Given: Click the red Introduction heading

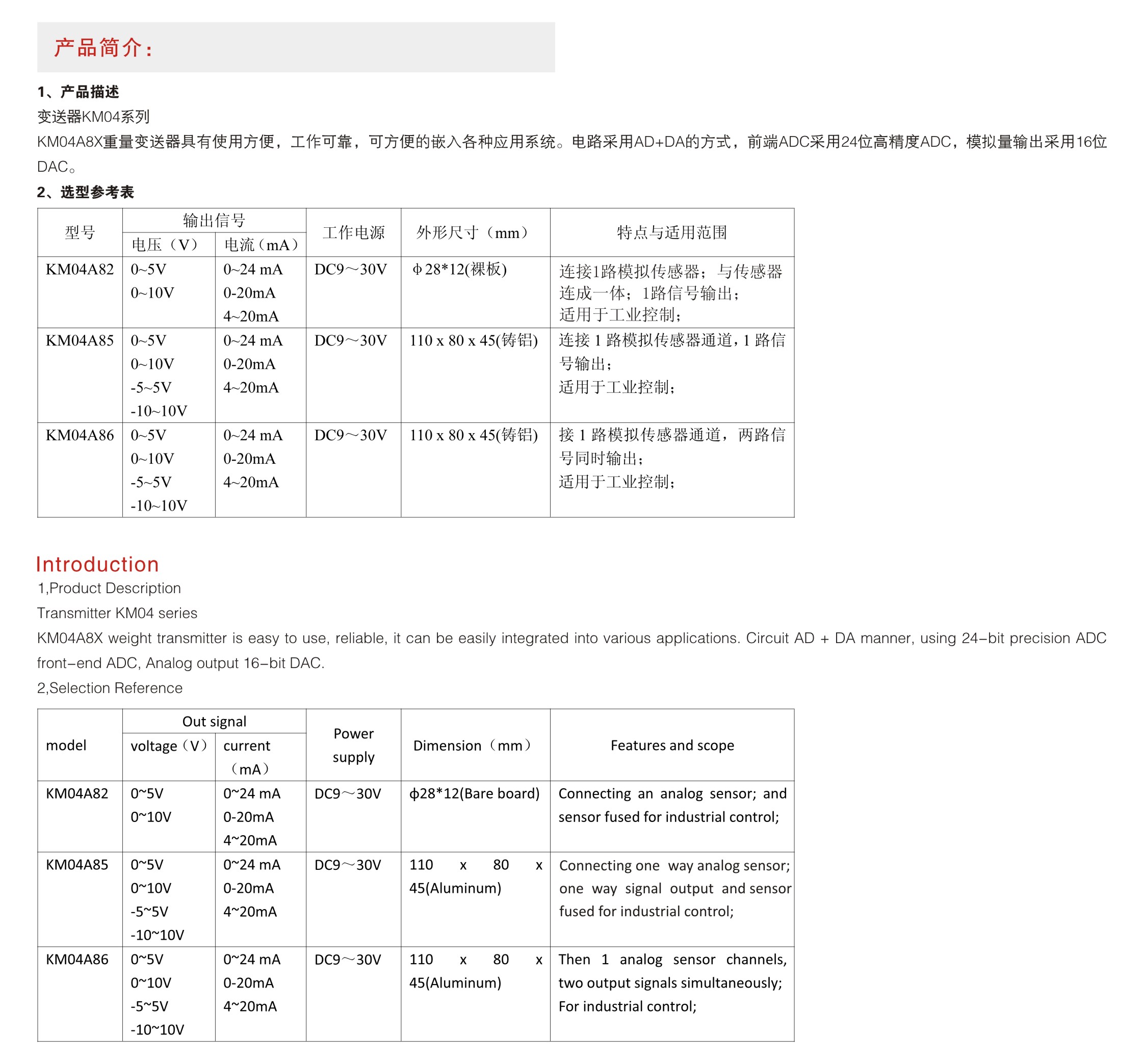Looking at the screenshot, I should click(97, 564).
